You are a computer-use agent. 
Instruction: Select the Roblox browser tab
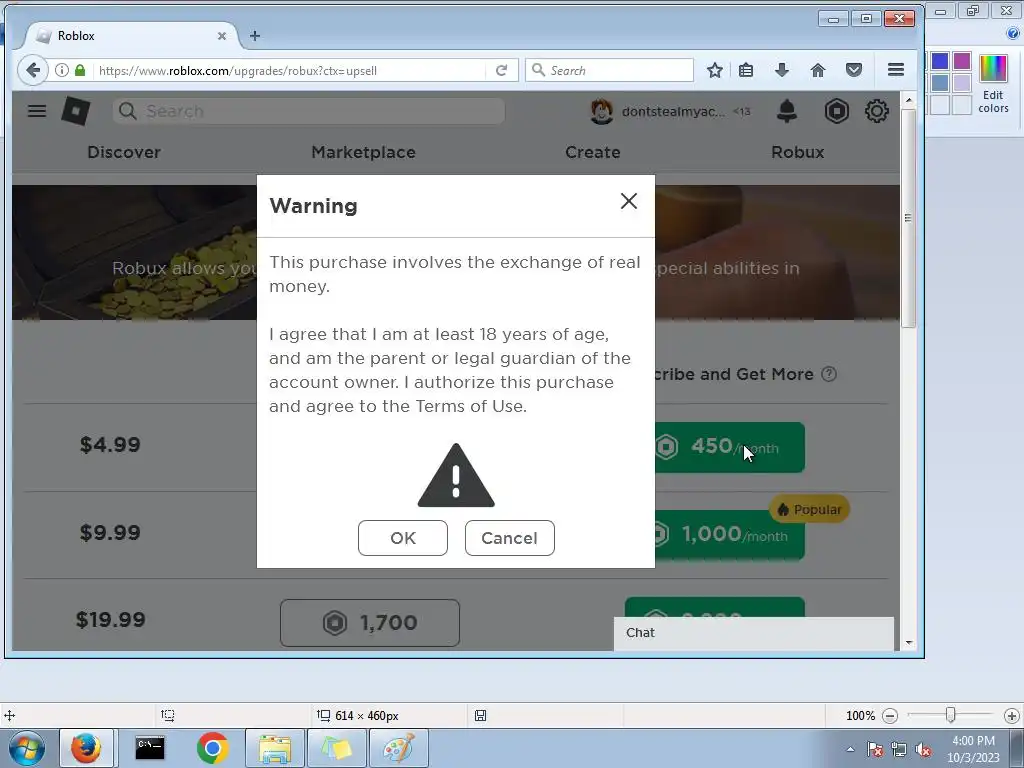(131, 36)
